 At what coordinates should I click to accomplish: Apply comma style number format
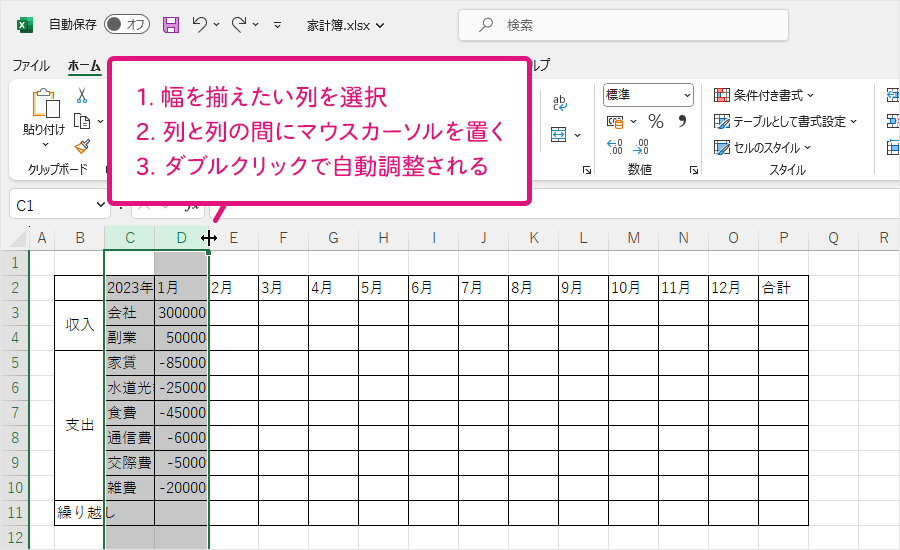(x=682, y=121)
